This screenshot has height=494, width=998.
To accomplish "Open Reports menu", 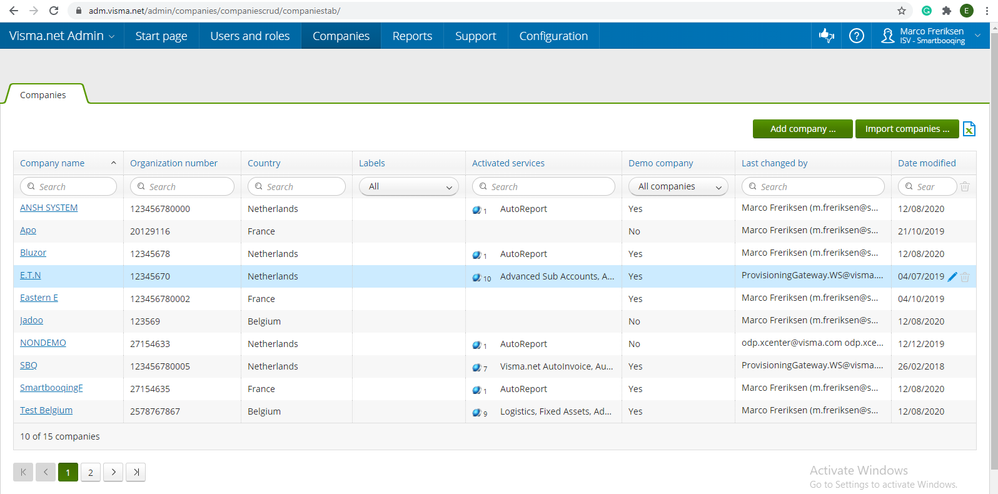I will tap(412, 36).
